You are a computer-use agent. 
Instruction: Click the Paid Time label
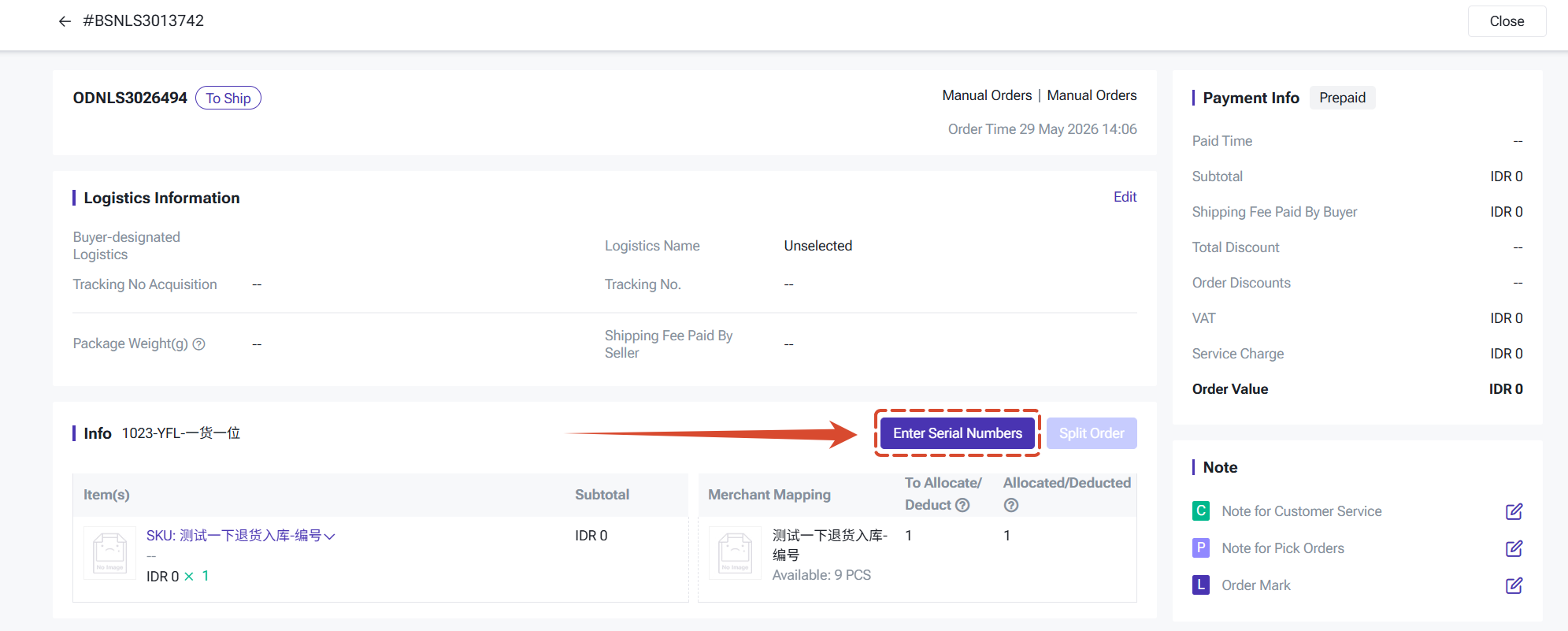(1221, 141)
